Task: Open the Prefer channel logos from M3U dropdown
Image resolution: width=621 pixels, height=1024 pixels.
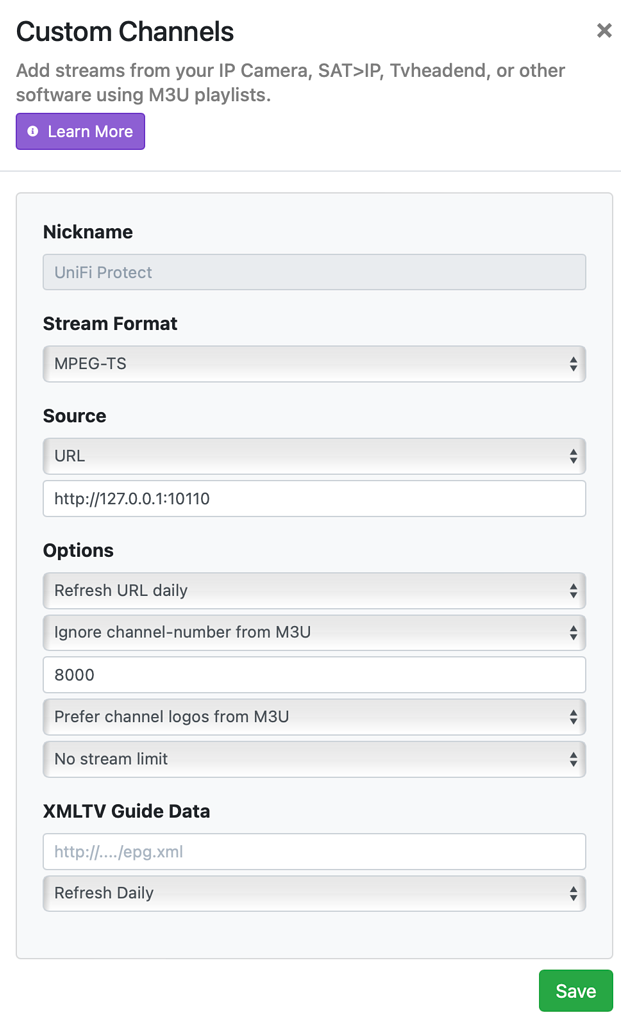Action: click(300, 717)
